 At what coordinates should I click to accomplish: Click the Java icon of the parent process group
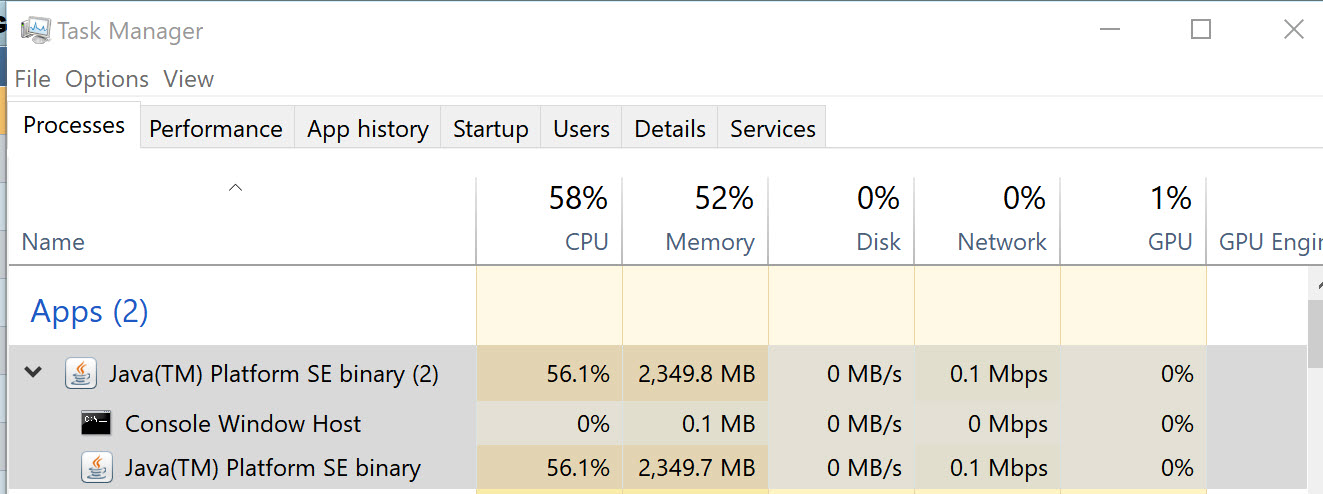81,374
